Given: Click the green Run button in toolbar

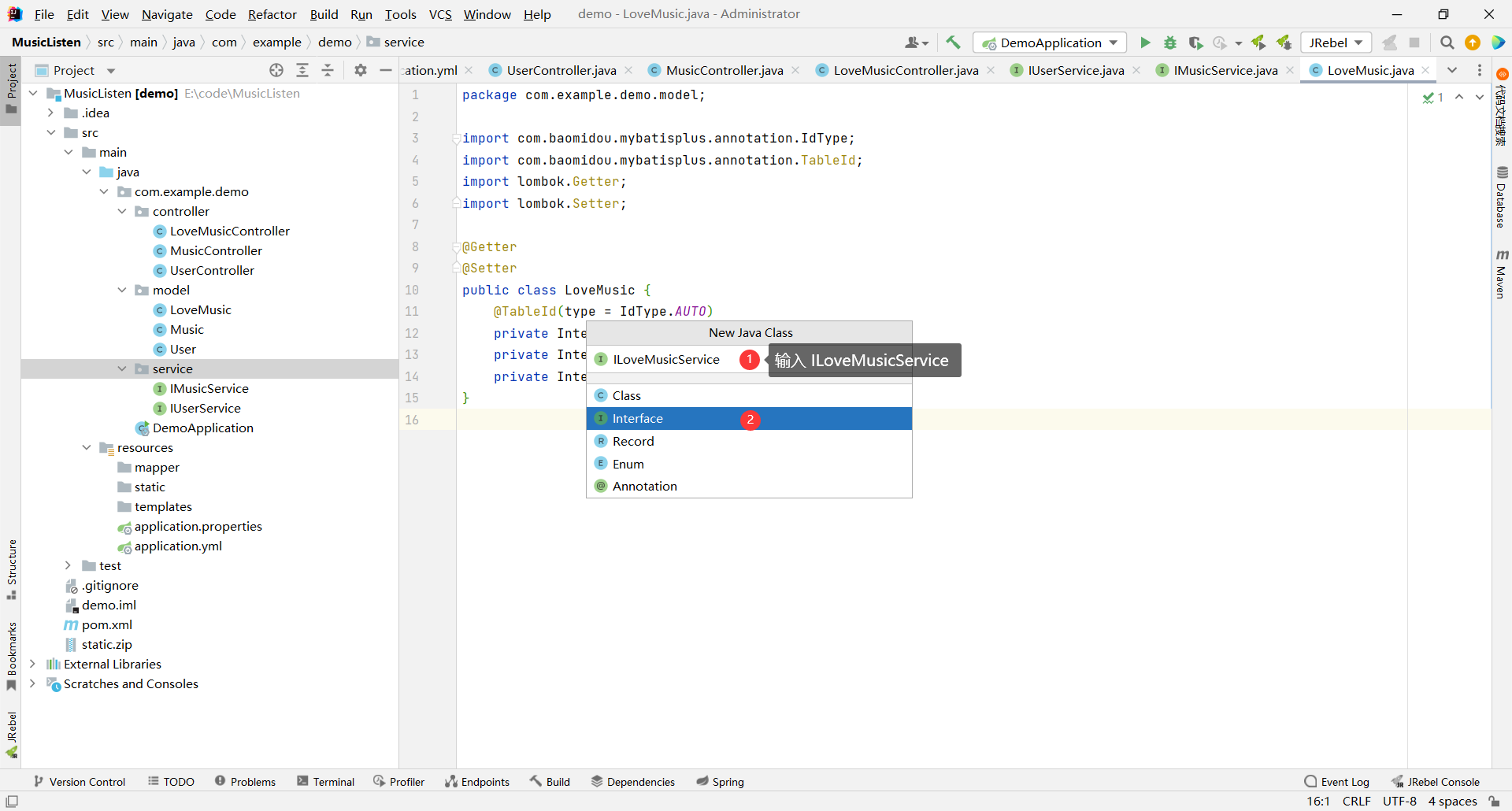Looking at the screenshot, I should tap(1145, 43).
